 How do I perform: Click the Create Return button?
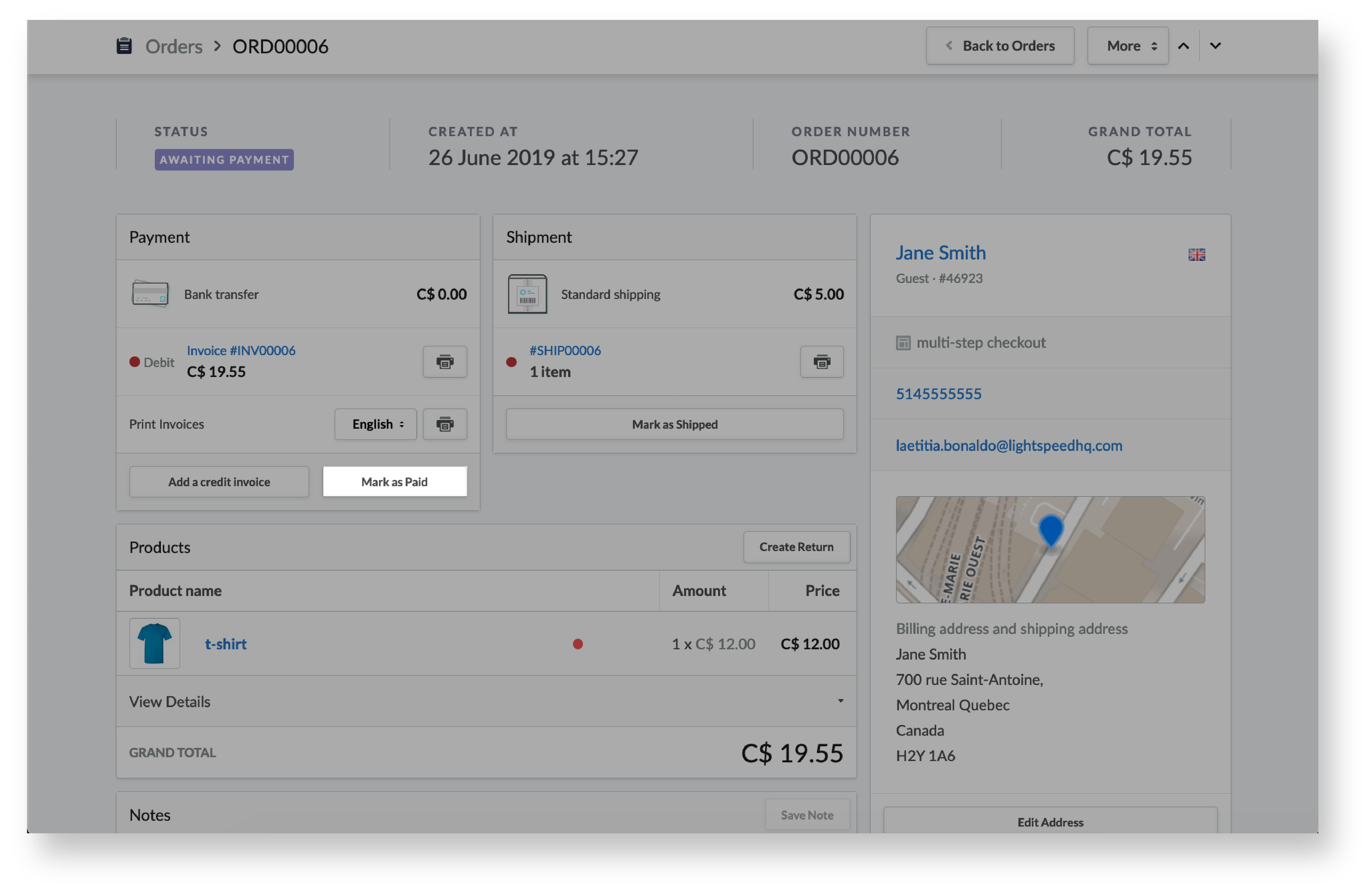tap(796, 547)
